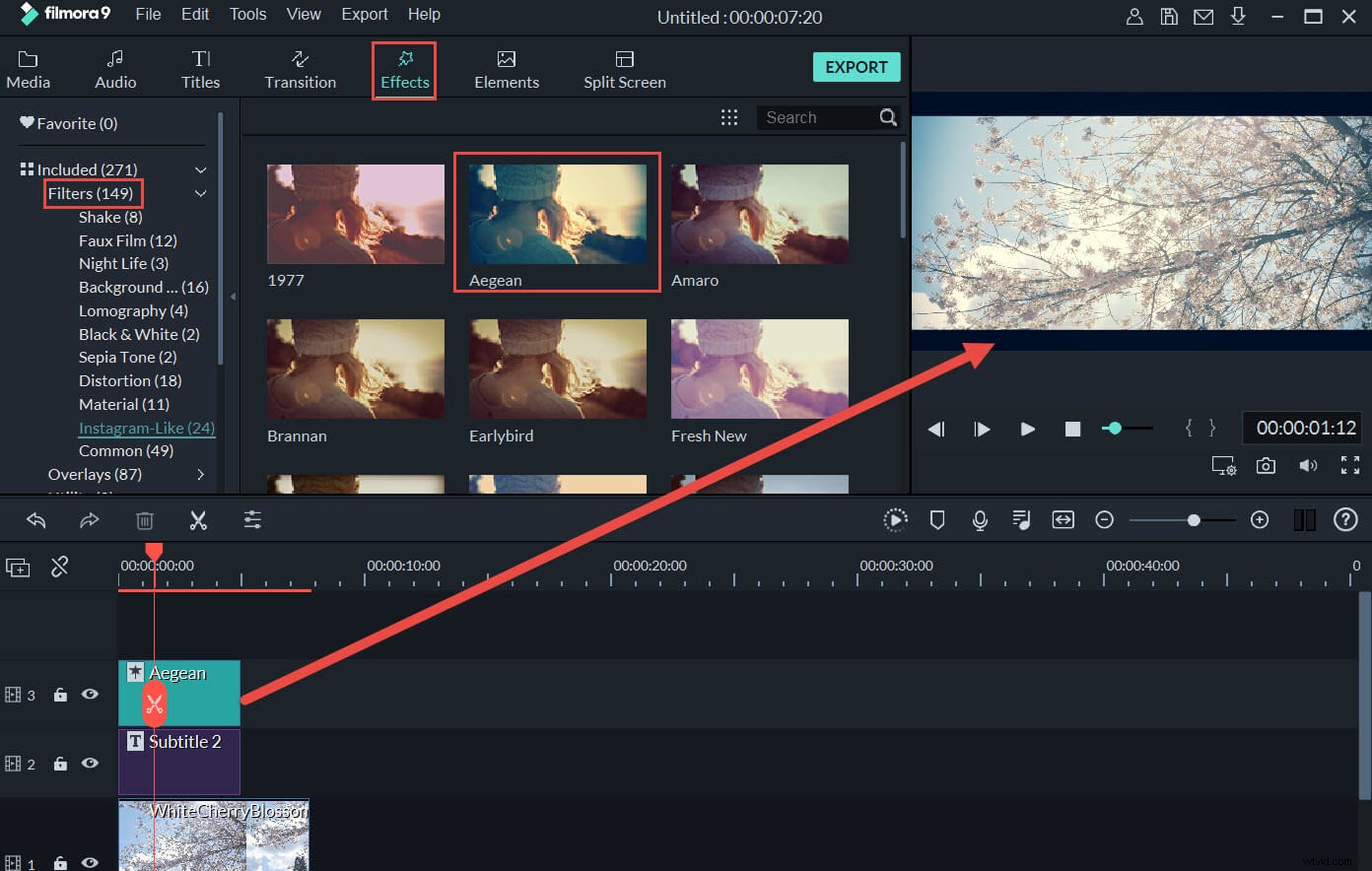The image size is (1372, 871).
Task: Open the File menu
Action: point(148,14)
